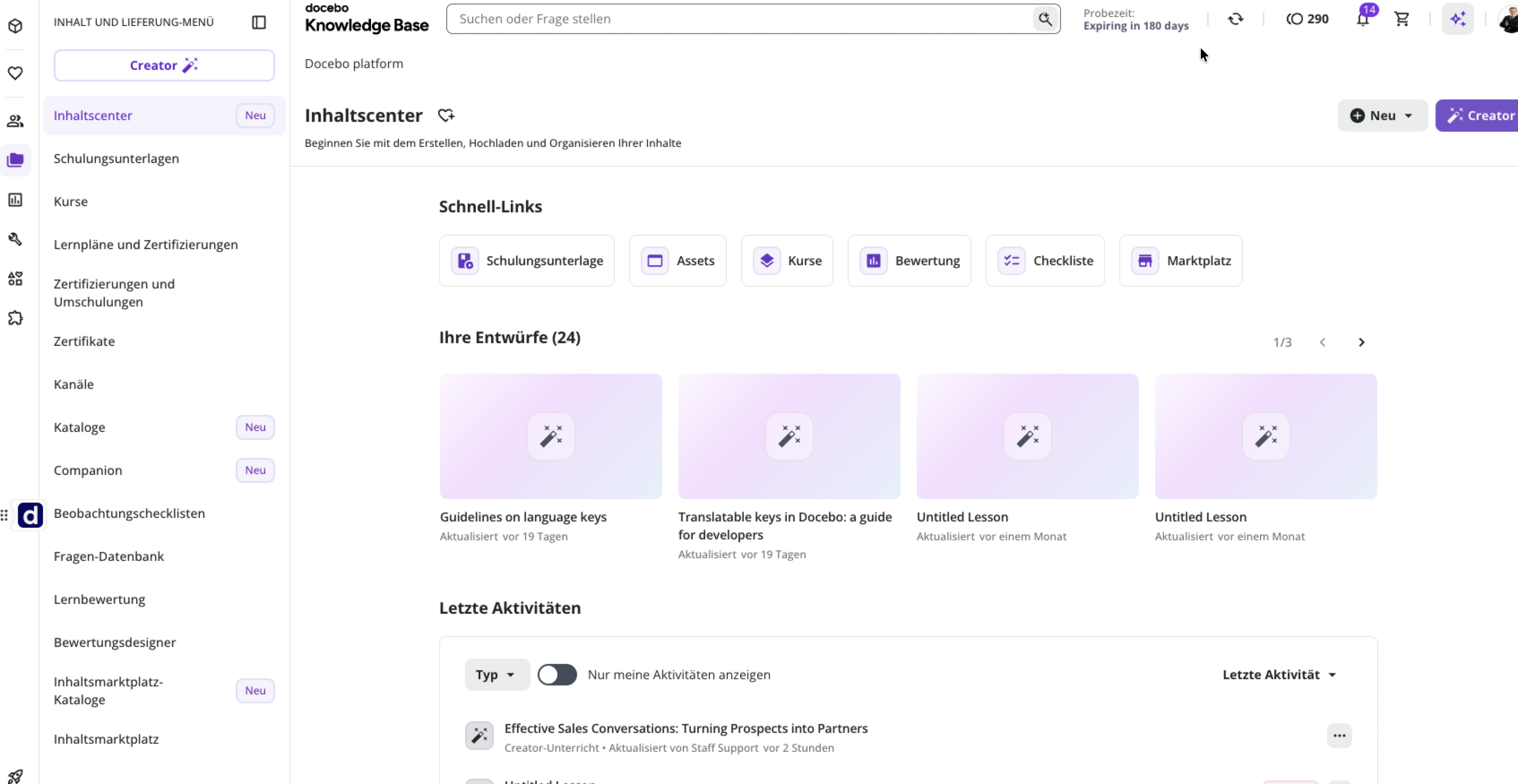Image resolution: width=1518 pixels, height=784 pixels.
Task: Open the notifications bell icon
Action: [x=1363, y=19]
